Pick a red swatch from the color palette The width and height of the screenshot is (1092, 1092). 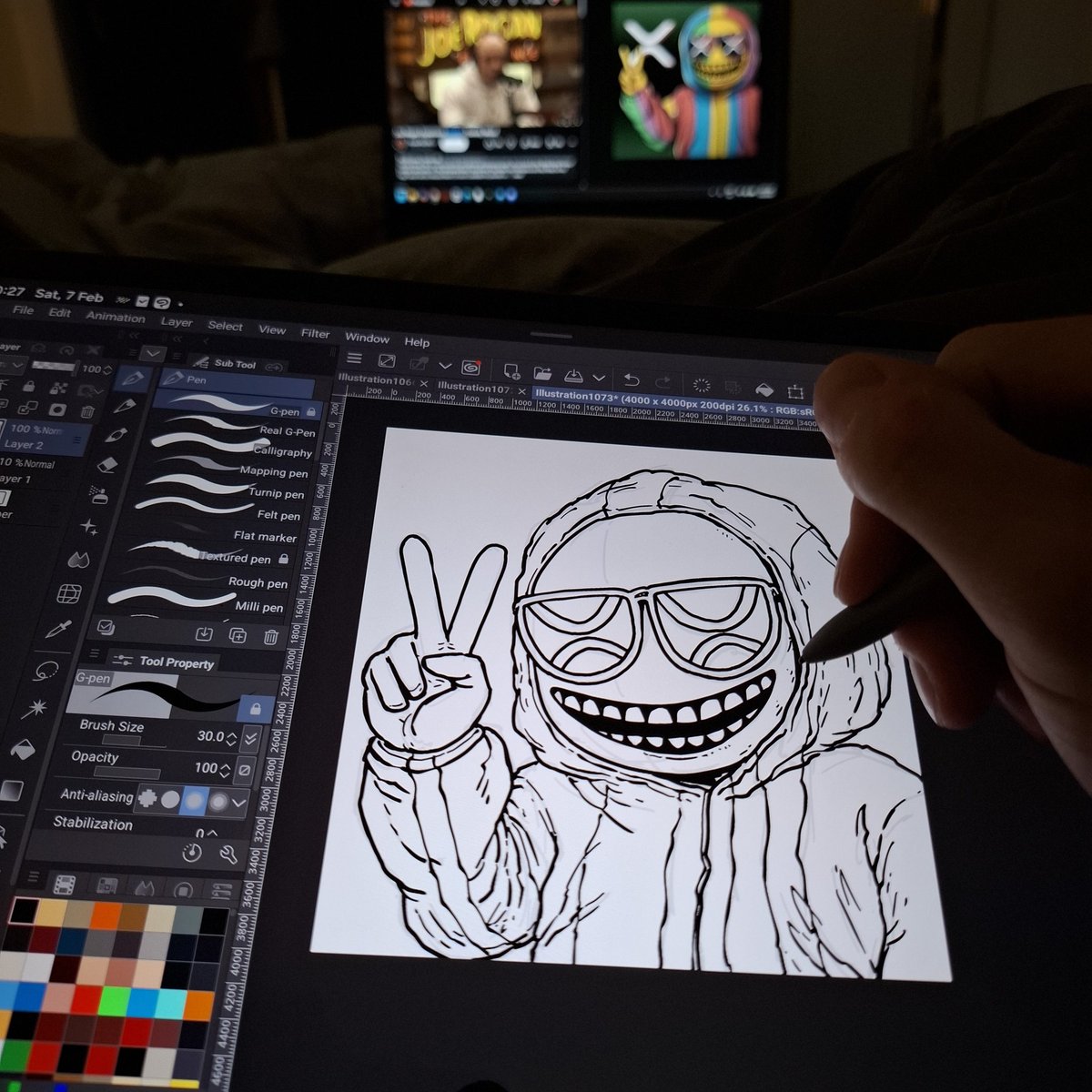pos(85,999)
